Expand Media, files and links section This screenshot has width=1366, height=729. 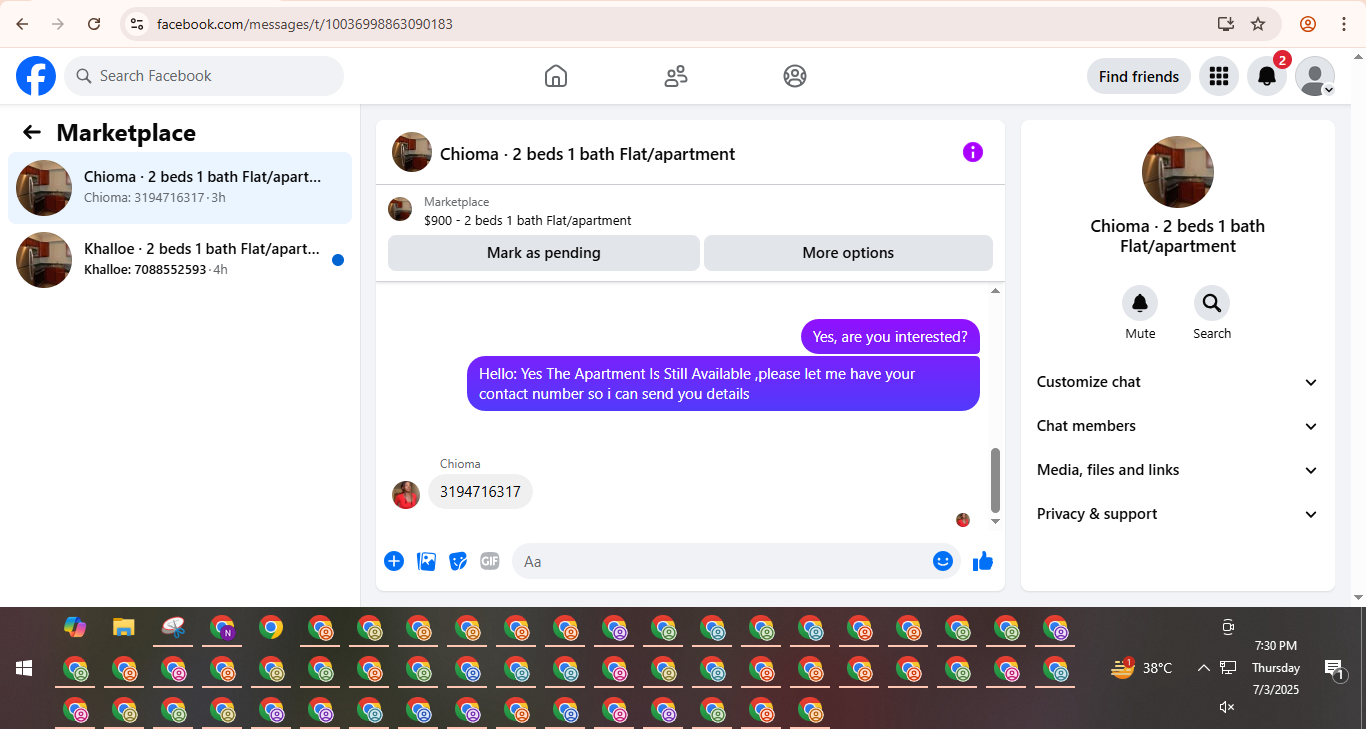point(1178,470)
